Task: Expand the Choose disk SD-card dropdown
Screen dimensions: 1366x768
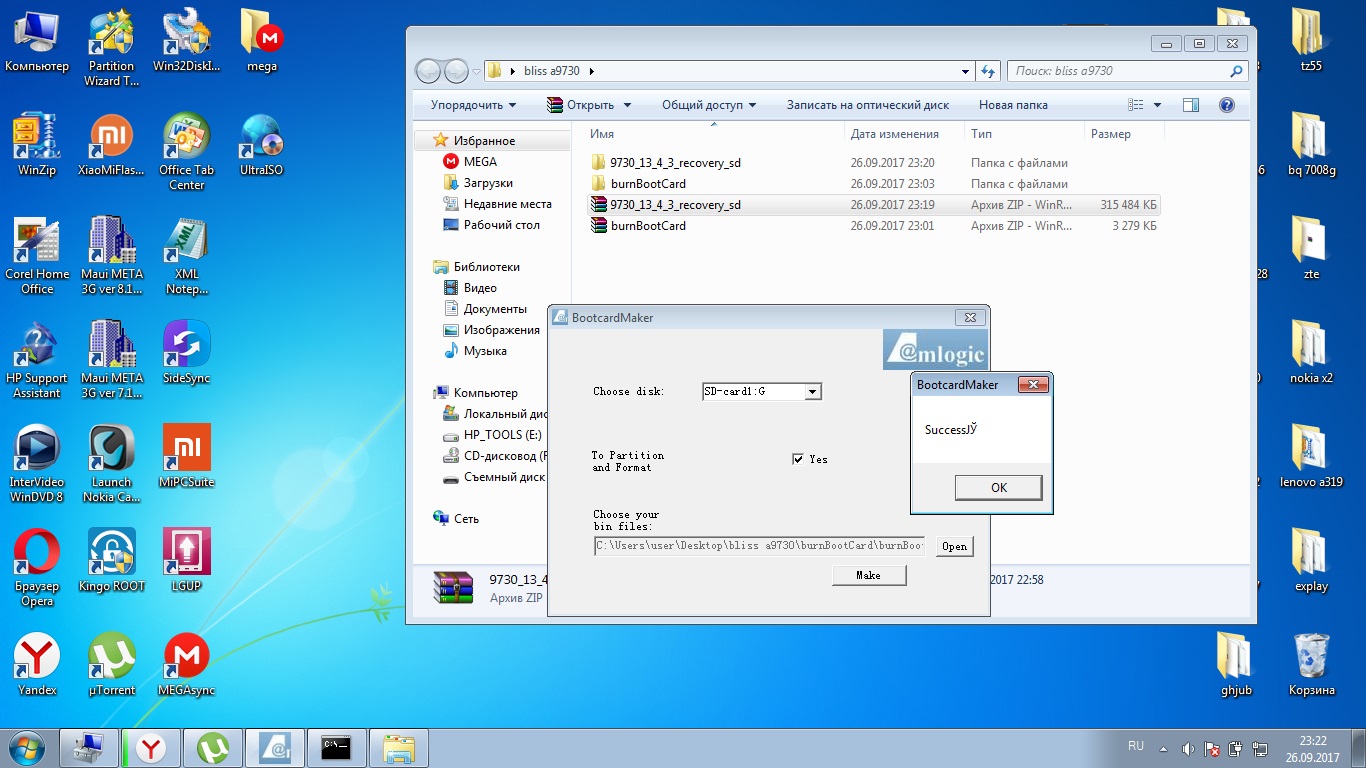Action: click(x=813, y=392)
